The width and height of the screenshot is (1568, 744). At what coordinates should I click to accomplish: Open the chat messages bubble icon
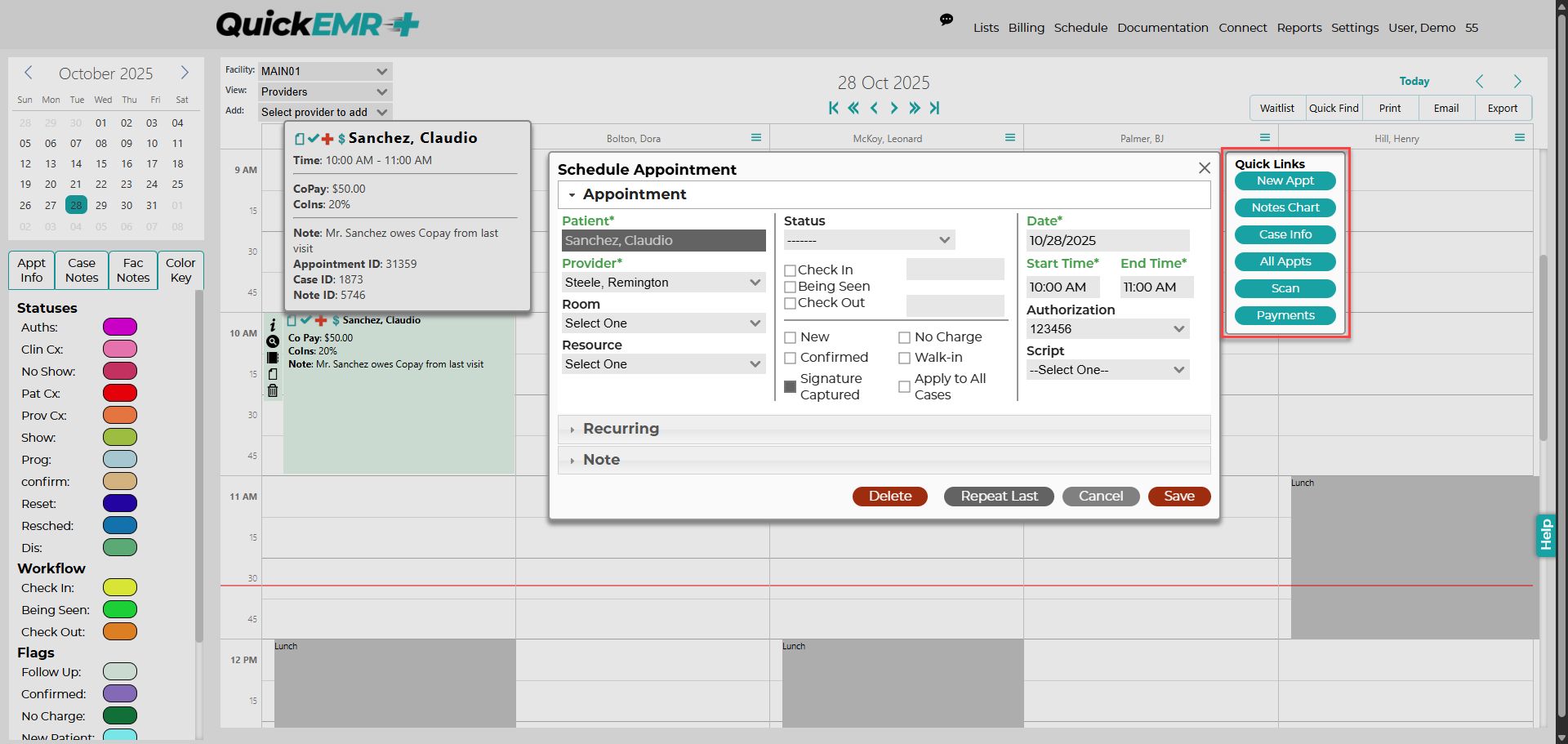947,20
